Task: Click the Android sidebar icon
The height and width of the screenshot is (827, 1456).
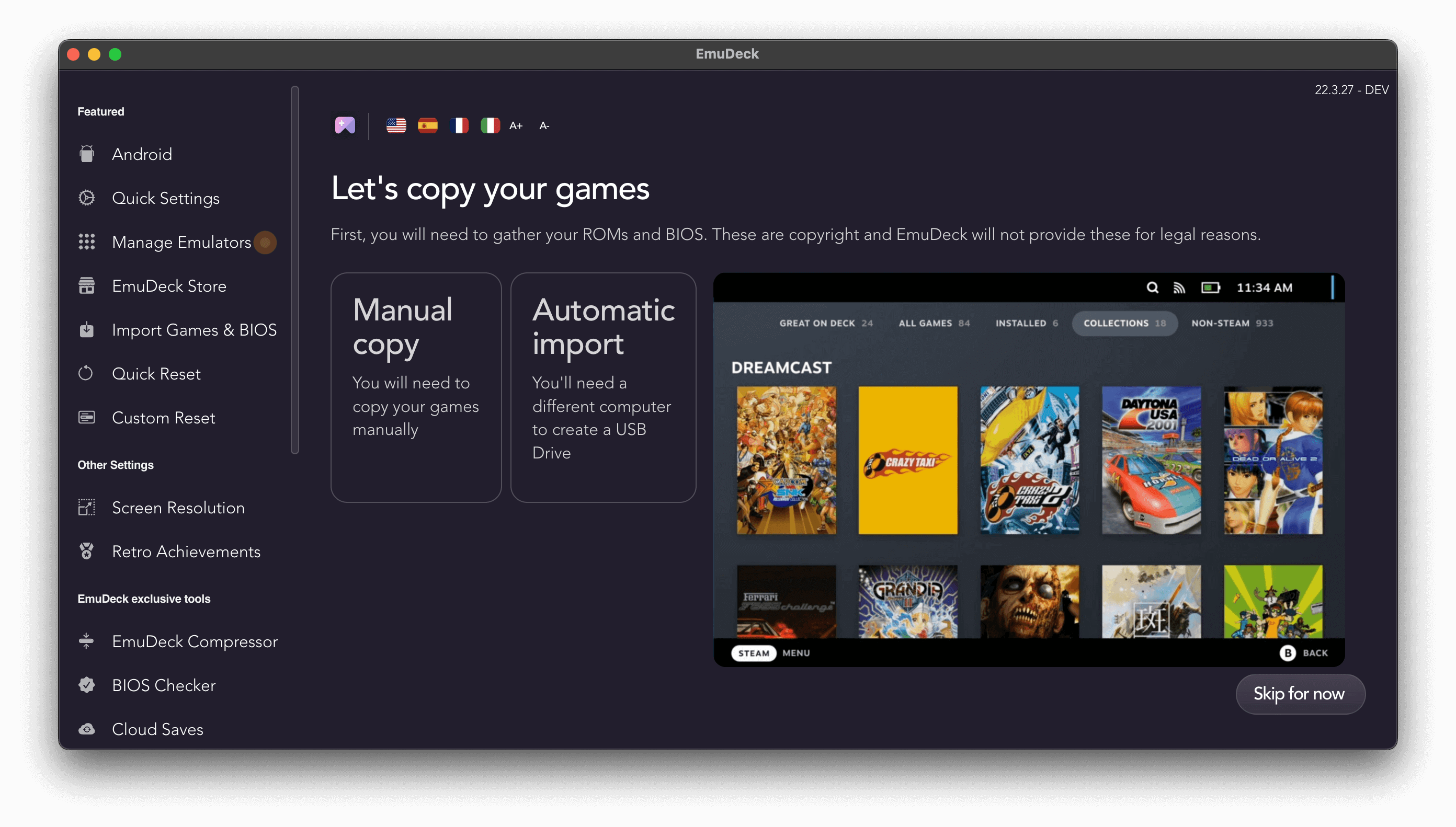Action: [x=88, y=153]
